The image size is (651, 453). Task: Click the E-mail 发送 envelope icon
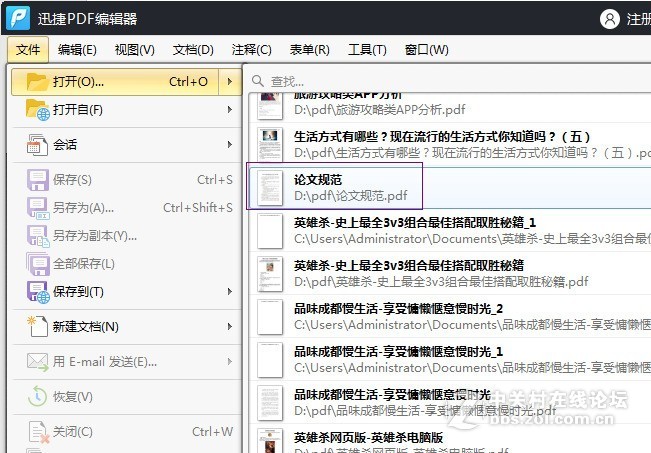(37, 362)
